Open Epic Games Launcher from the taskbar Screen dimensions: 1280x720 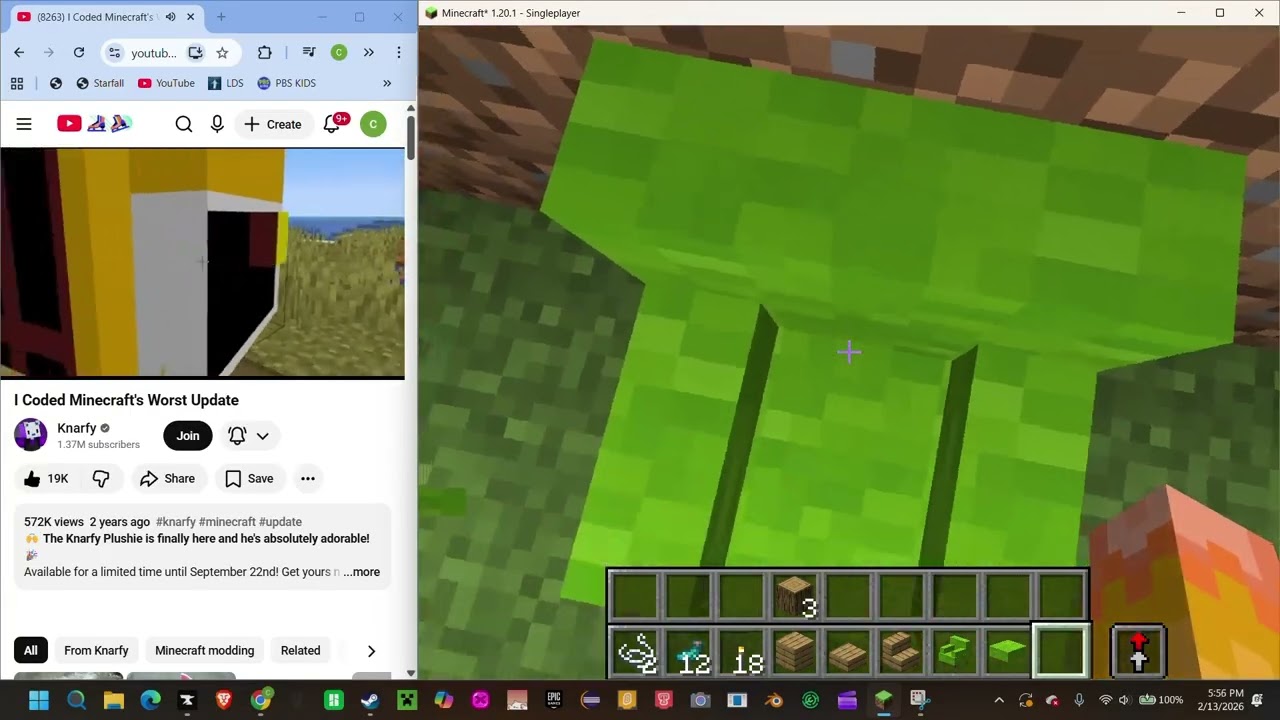553,700
